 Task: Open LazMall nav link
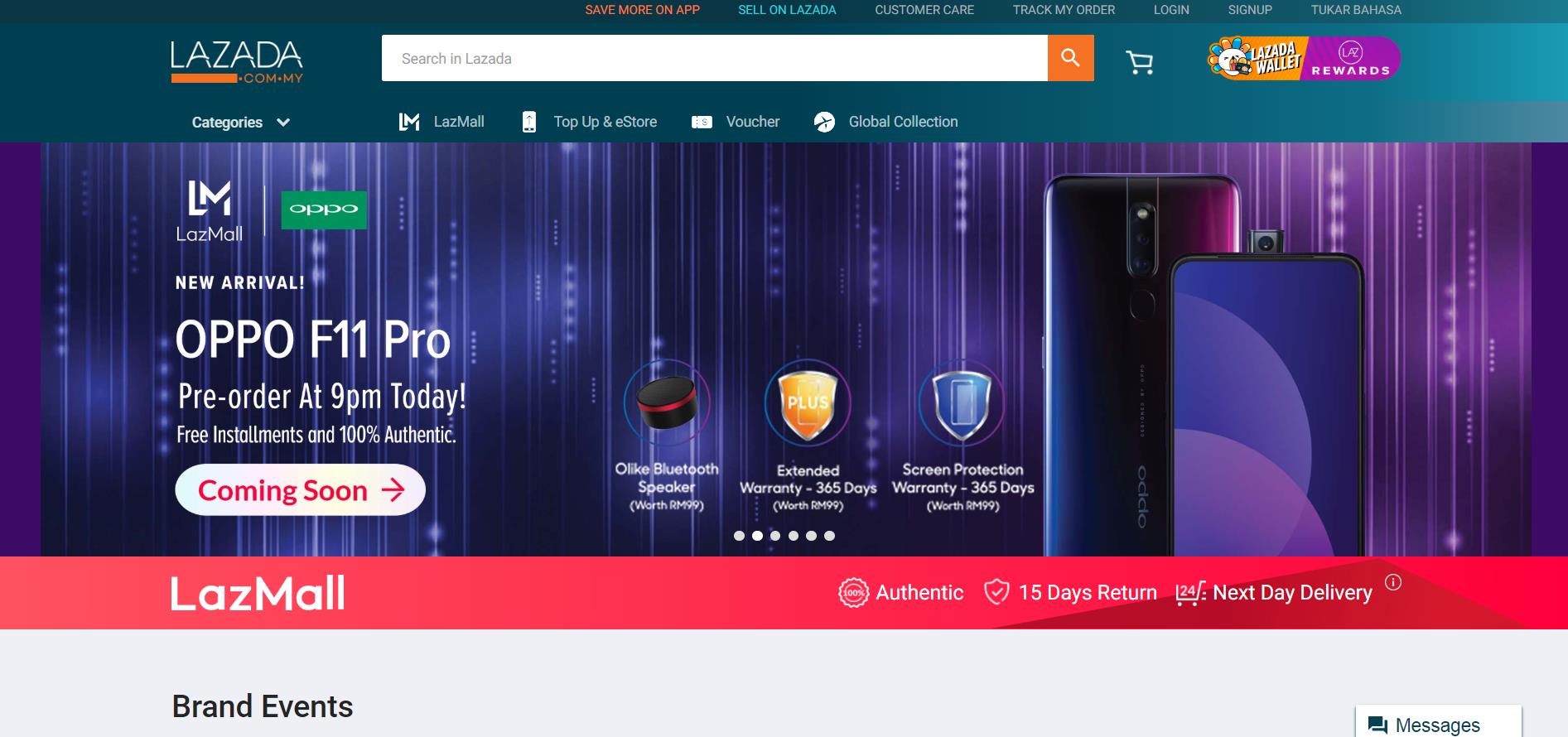pyautogui.click(x=459, y=122)
